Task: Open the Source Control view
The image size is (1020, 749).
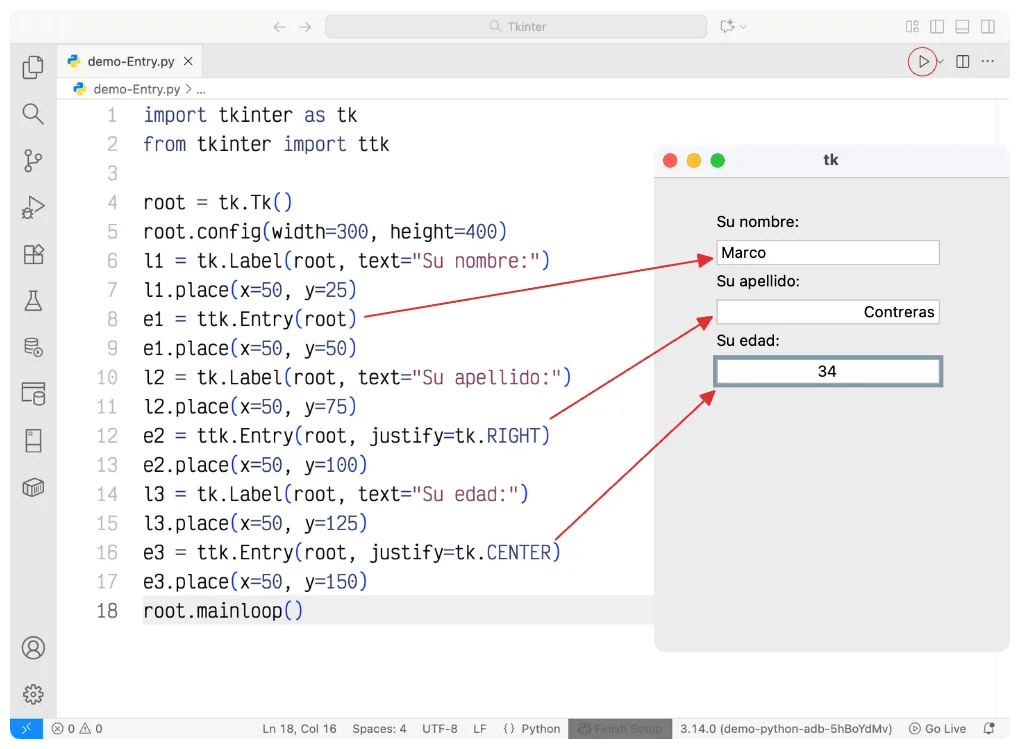Action: pos(33,160)
